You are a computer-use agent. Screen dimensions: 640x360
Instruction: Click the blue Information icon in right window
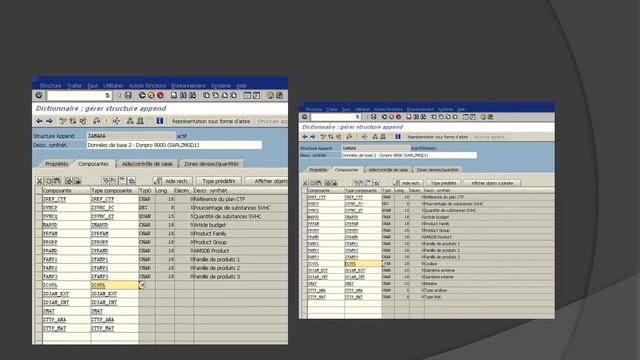[x=398, y=137]
